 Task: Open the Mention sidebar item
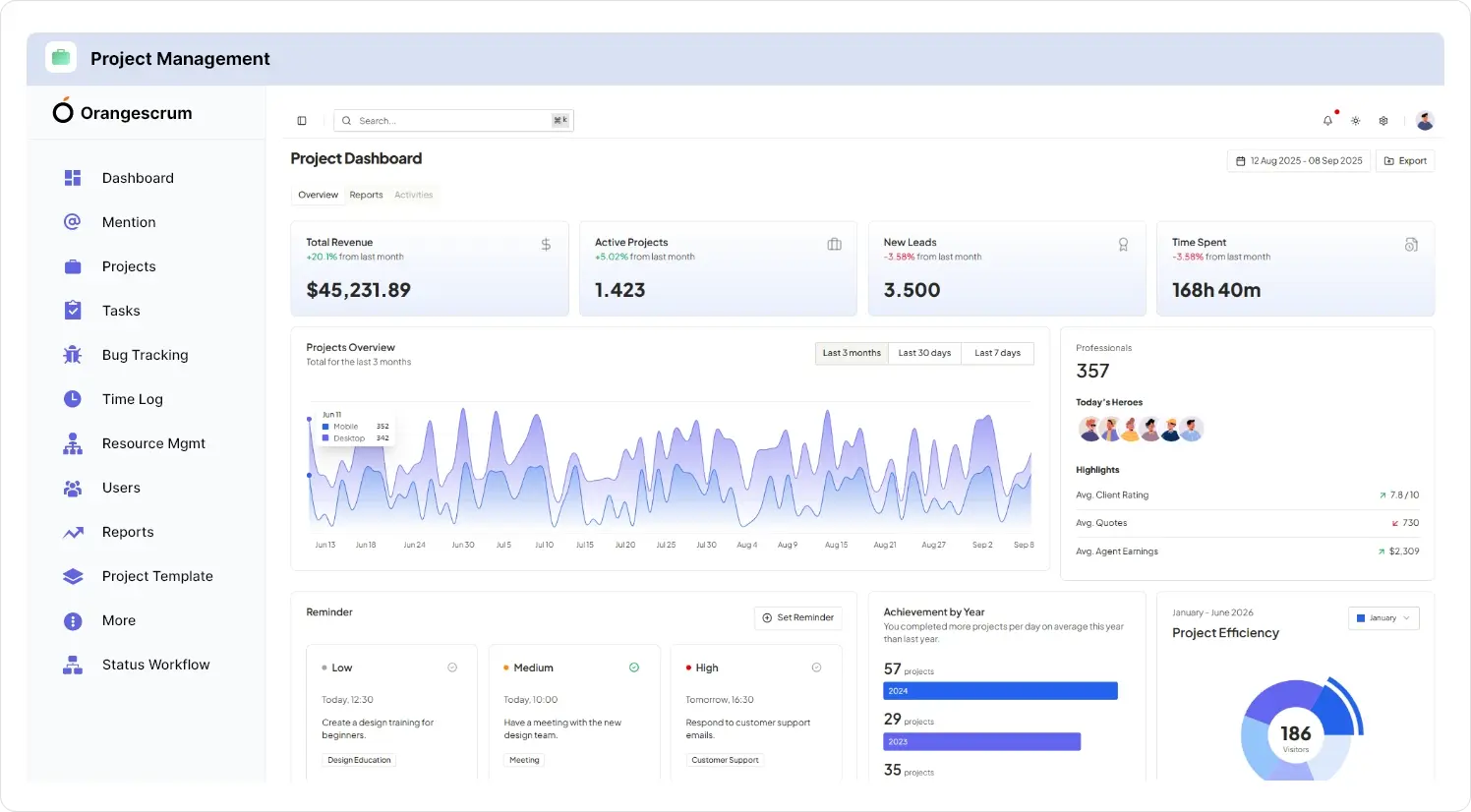click(x=129, y=222)
